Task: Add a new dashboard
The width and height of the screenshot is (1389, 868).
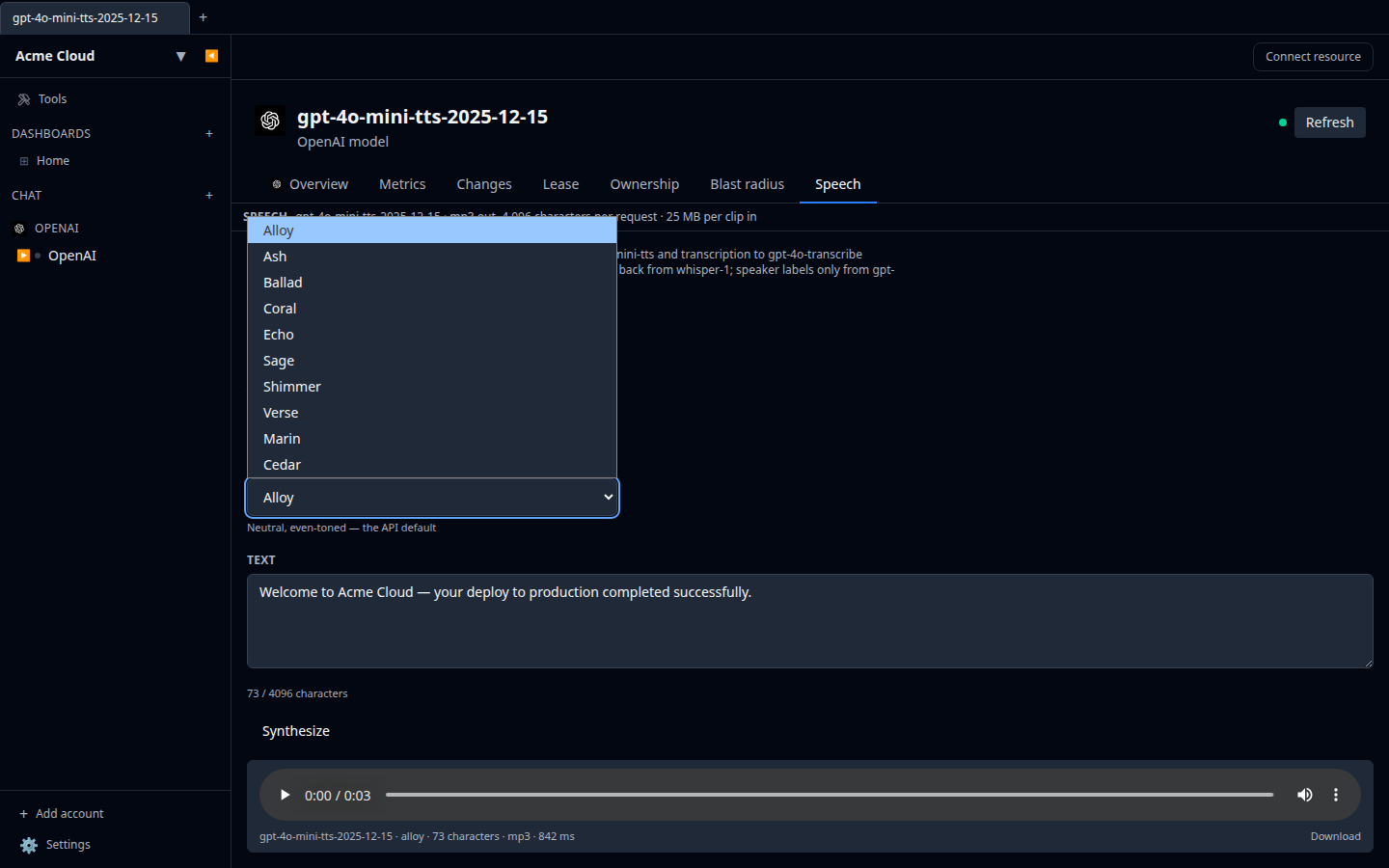Action: click(x=209, y=134)
